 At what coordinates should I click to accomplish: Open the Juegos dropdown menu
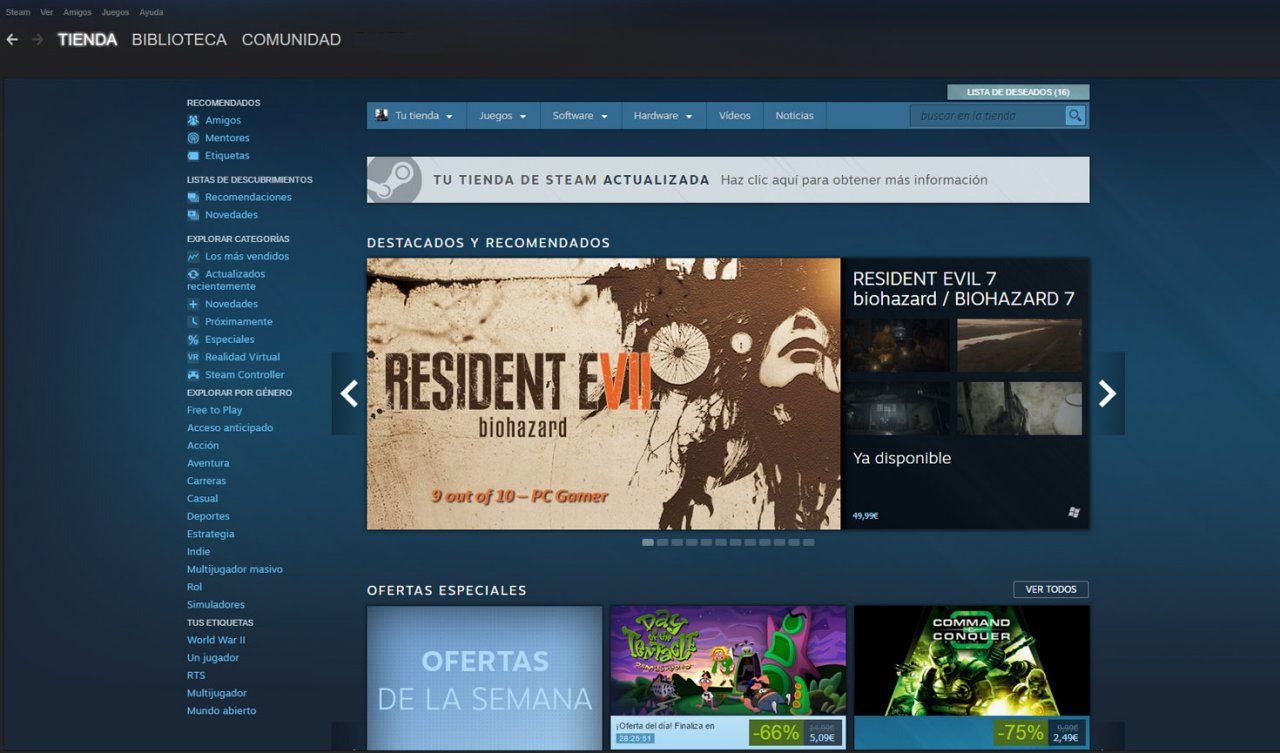(502, 115)
